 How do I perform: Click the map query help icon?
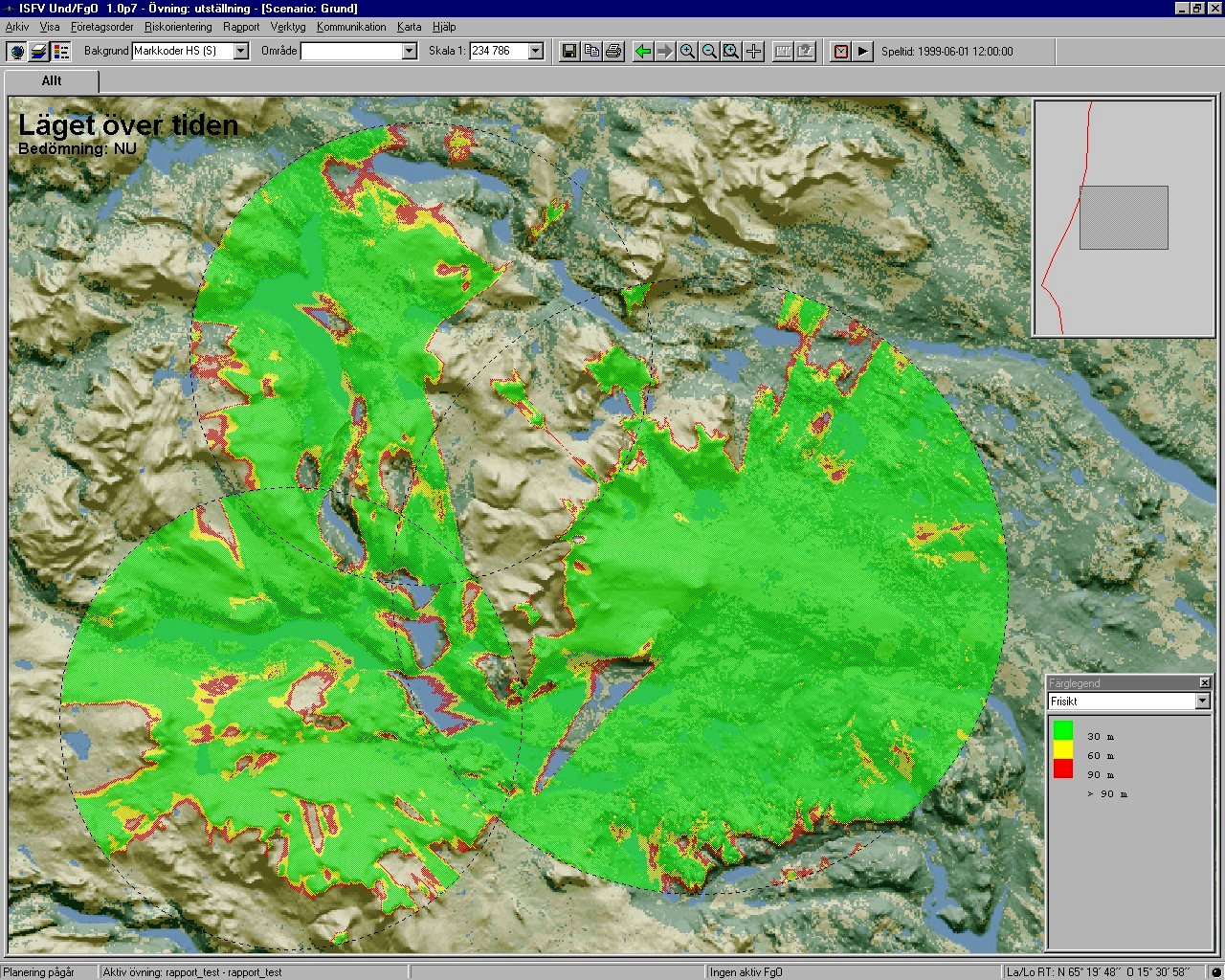[x=806, y=51]
